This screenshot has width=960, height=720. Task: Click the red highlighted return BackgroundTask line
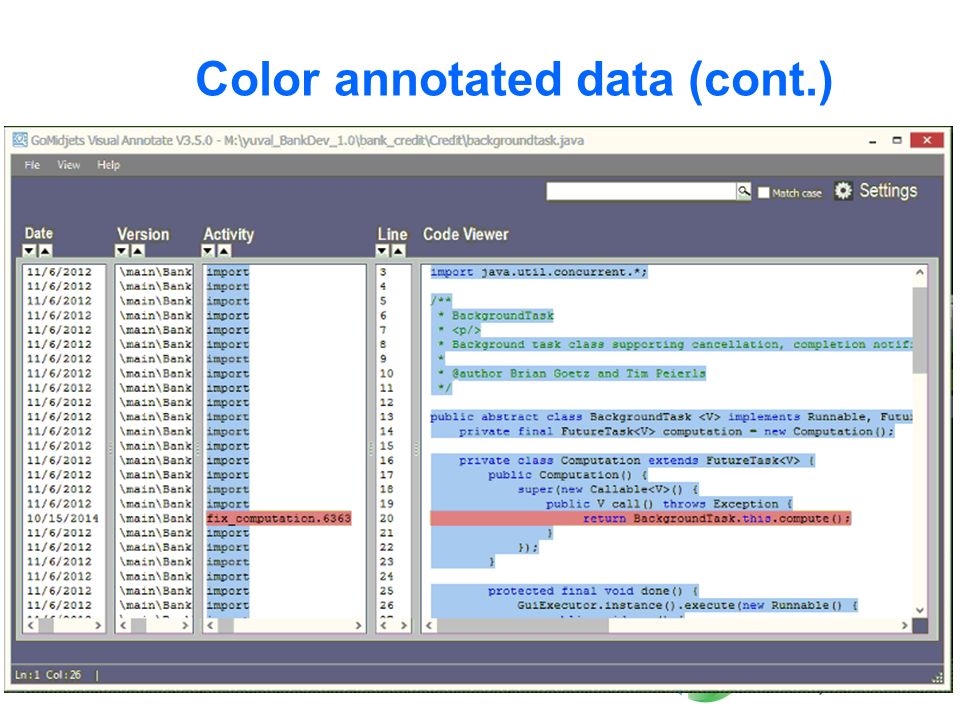coord(640,519)
